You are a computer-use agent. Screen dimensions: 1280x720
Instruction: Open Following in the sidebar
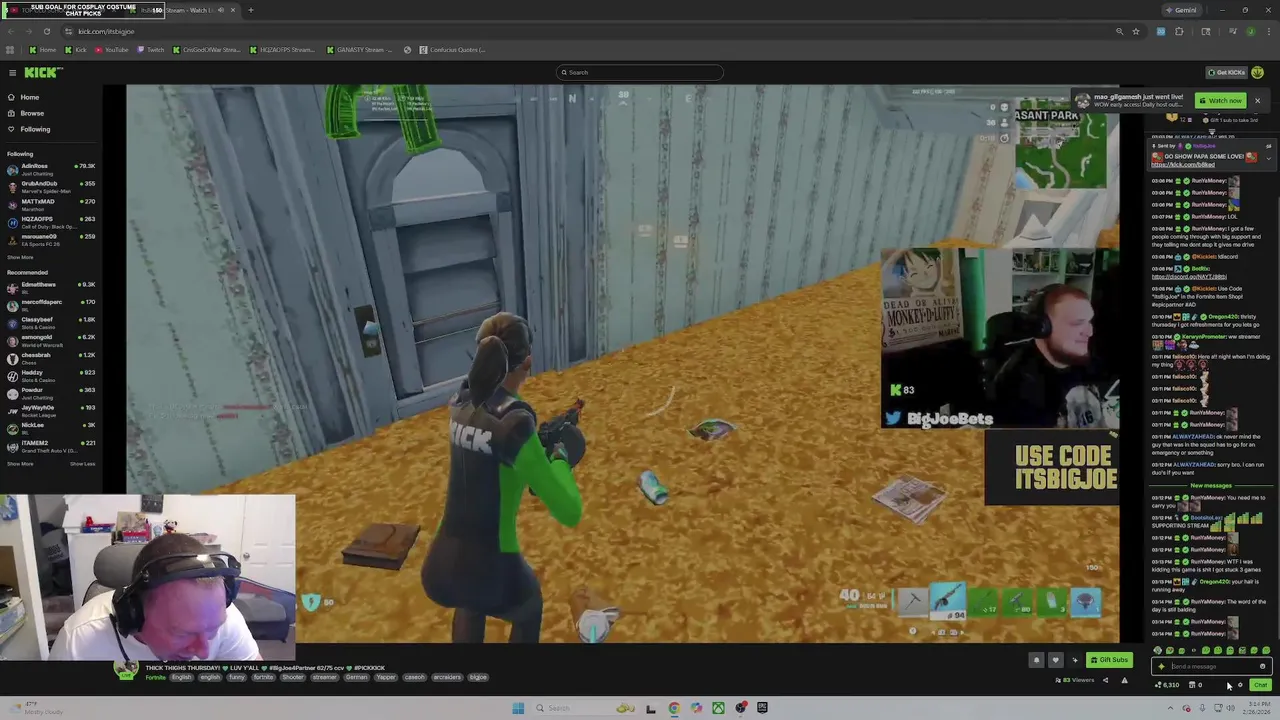pyautogui.click(x=28, y=129)
